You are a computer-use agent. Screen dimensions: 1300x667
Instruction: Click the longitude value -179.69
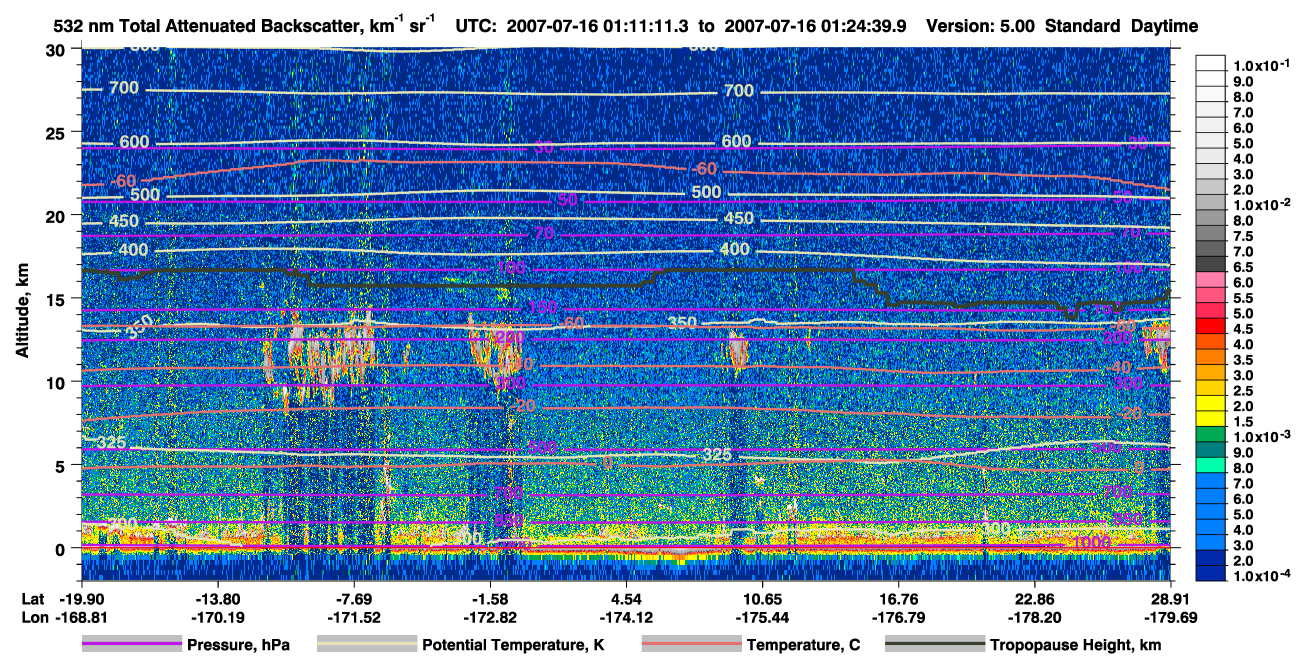[1171, 617]
